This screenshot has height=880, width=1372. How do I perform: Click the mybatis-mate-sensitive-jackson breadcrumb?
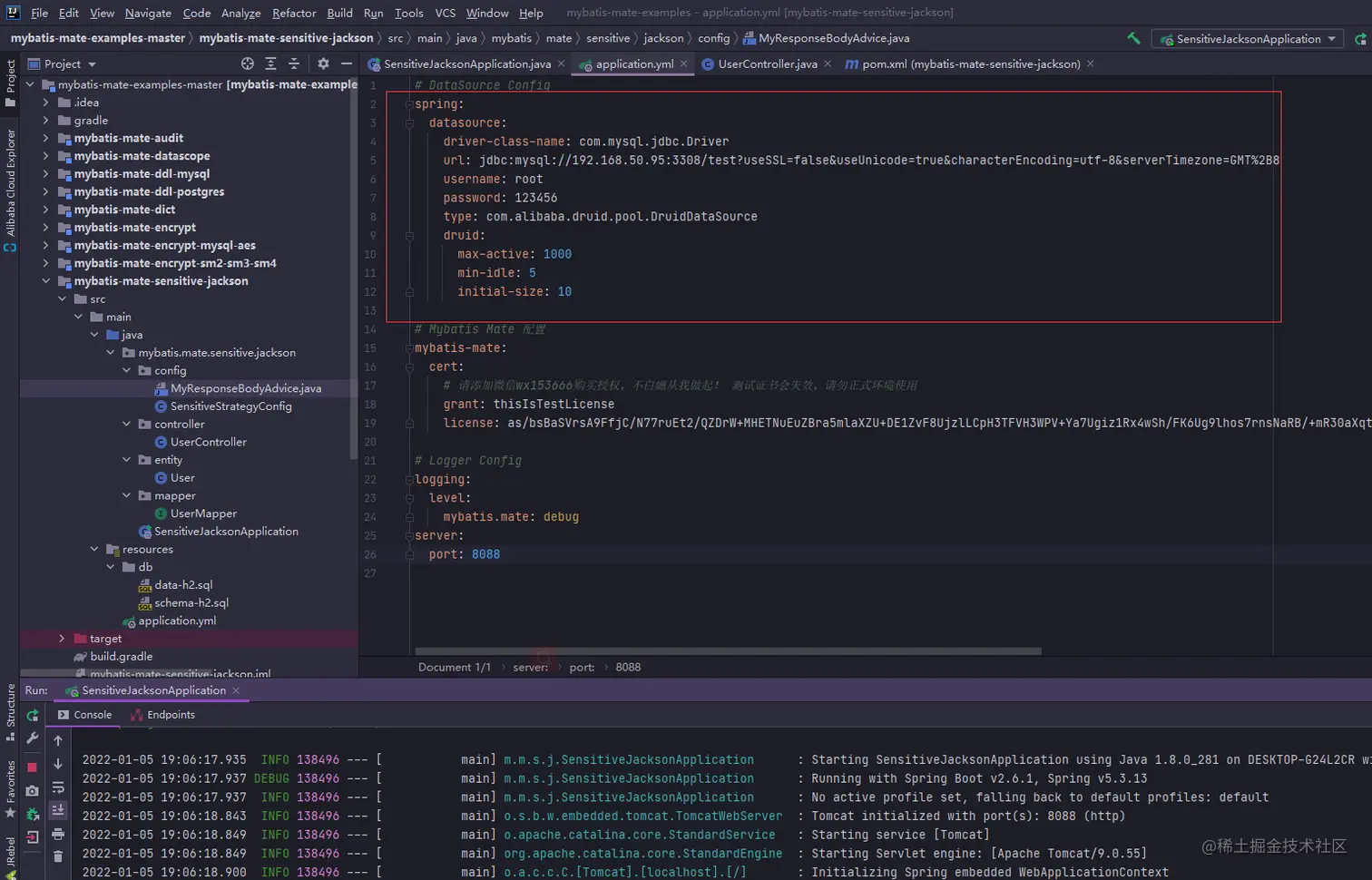pyautogui.click(x=286, y=38)
